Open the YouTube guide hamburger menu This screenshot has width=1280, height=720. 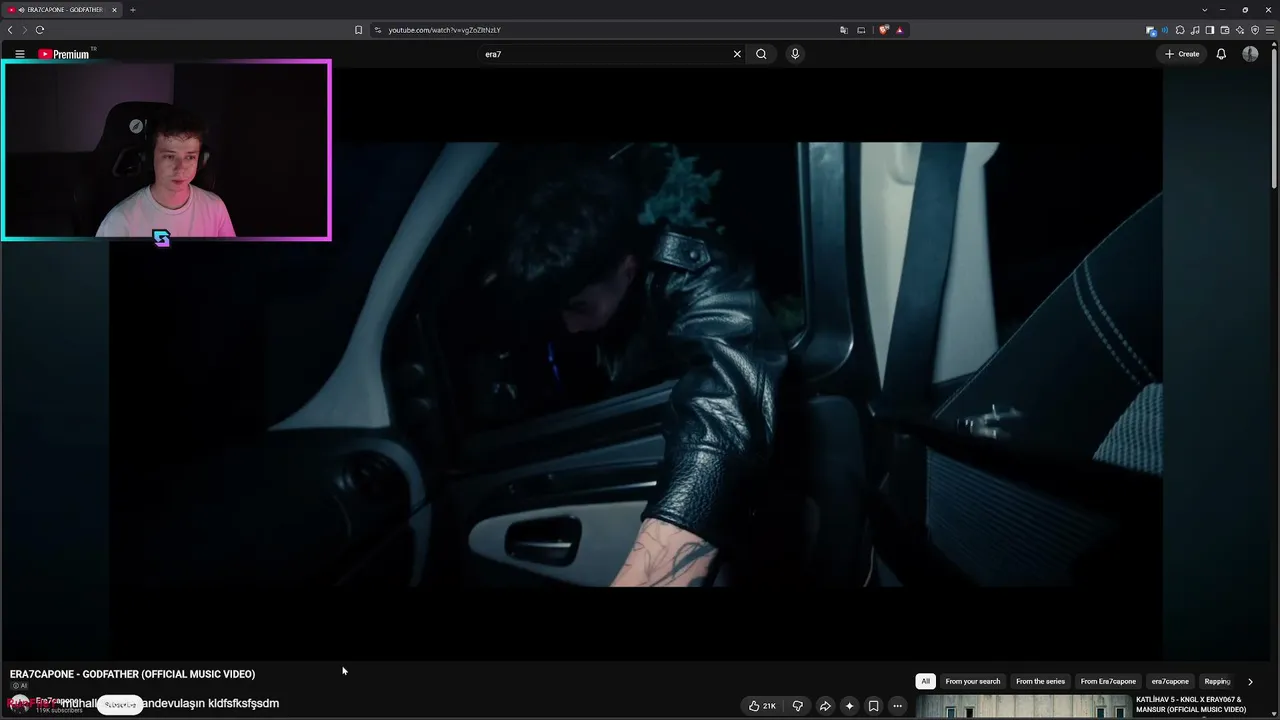point(19,54)
